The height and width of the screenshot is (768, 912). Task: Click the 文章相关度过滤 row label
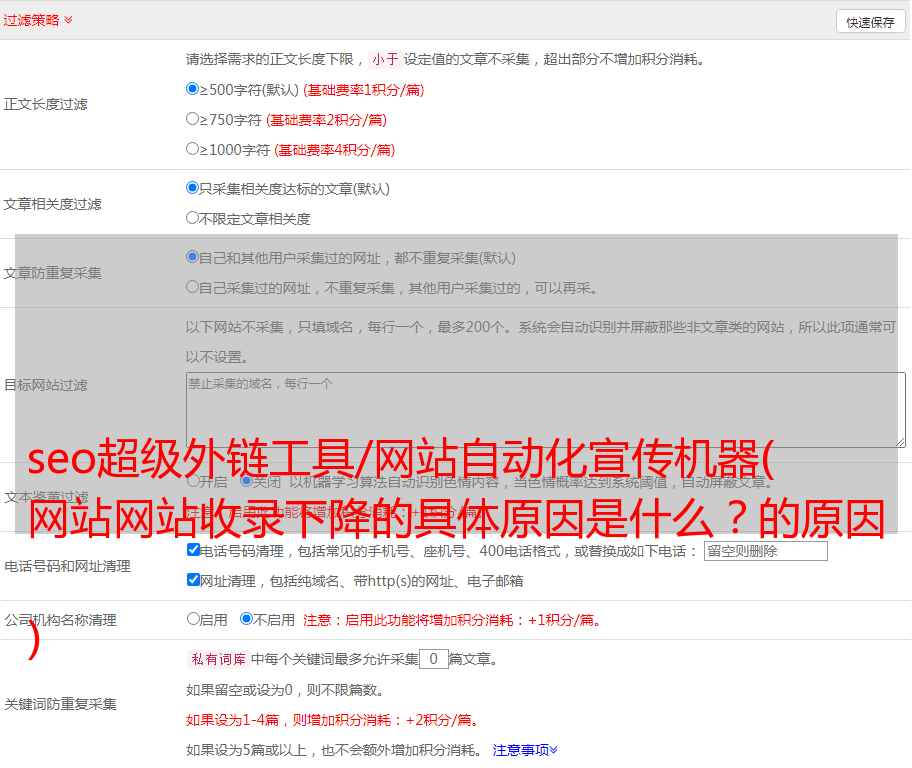[x=52, y=204]
